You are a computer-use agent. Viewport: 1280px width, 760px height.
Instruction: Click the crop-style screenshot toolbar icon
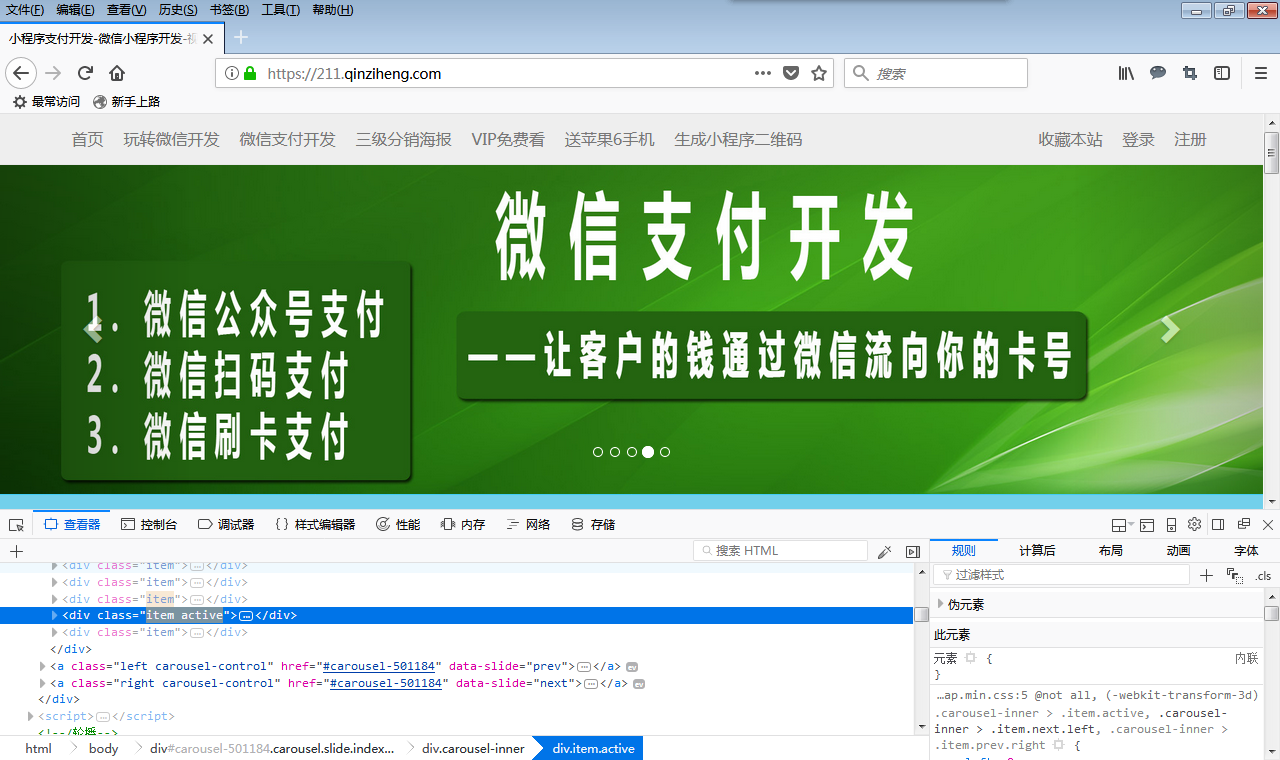(1189, 73)
